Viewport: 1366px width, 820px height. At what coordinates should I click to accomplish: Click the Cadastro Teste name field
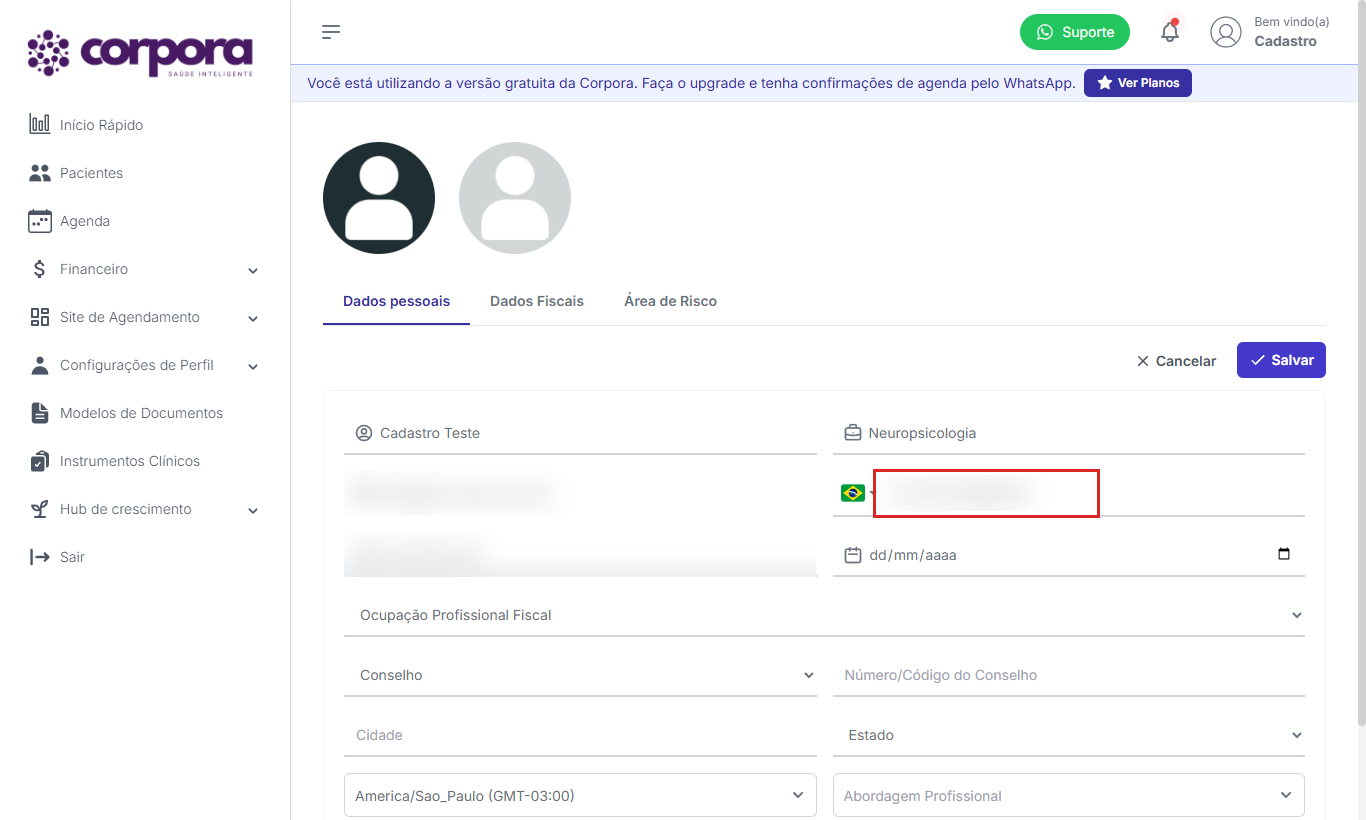pyautogui.click(x=580, y=433)
